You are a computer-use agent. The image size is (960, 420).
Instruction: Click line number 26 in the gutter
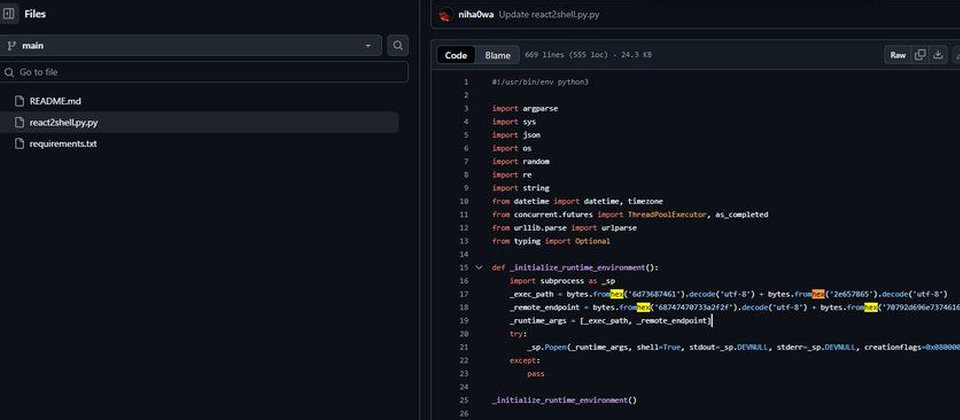coord(464,413)
